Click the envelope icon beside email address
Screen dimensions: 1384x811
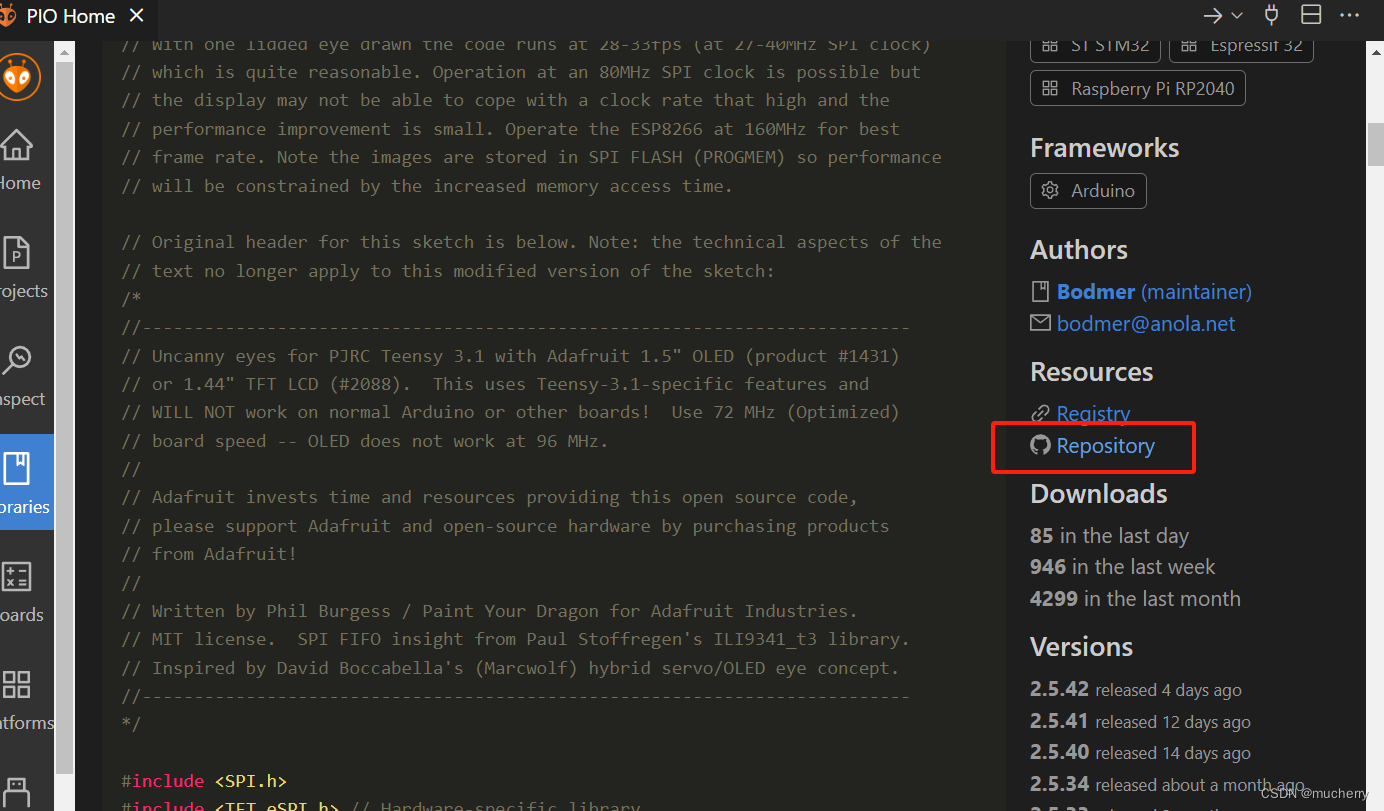click(1041, 323)
